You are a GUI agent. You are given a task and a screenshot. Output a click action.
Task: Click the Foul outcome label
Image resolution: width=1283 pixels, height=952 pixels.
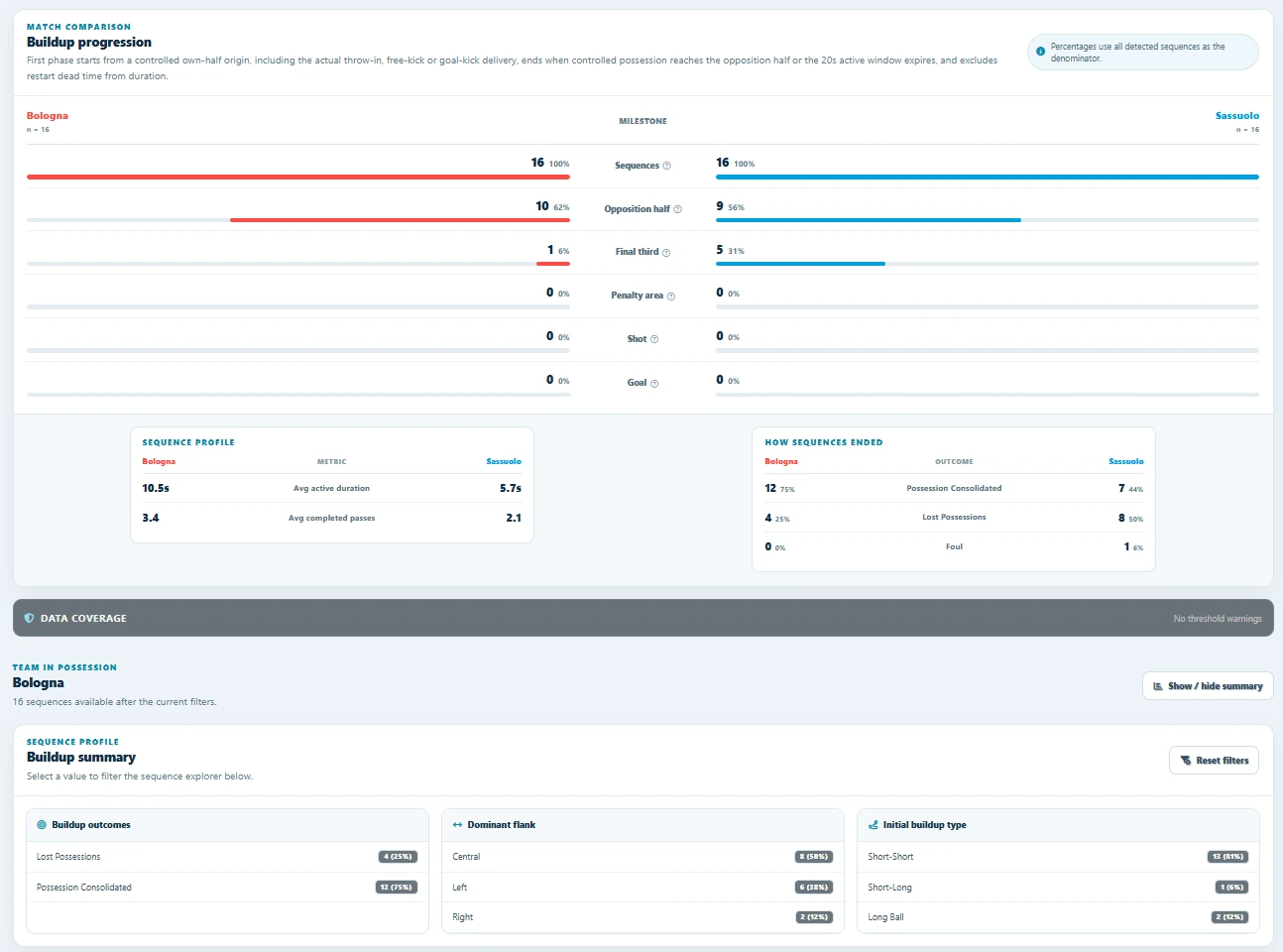[954, 546]
